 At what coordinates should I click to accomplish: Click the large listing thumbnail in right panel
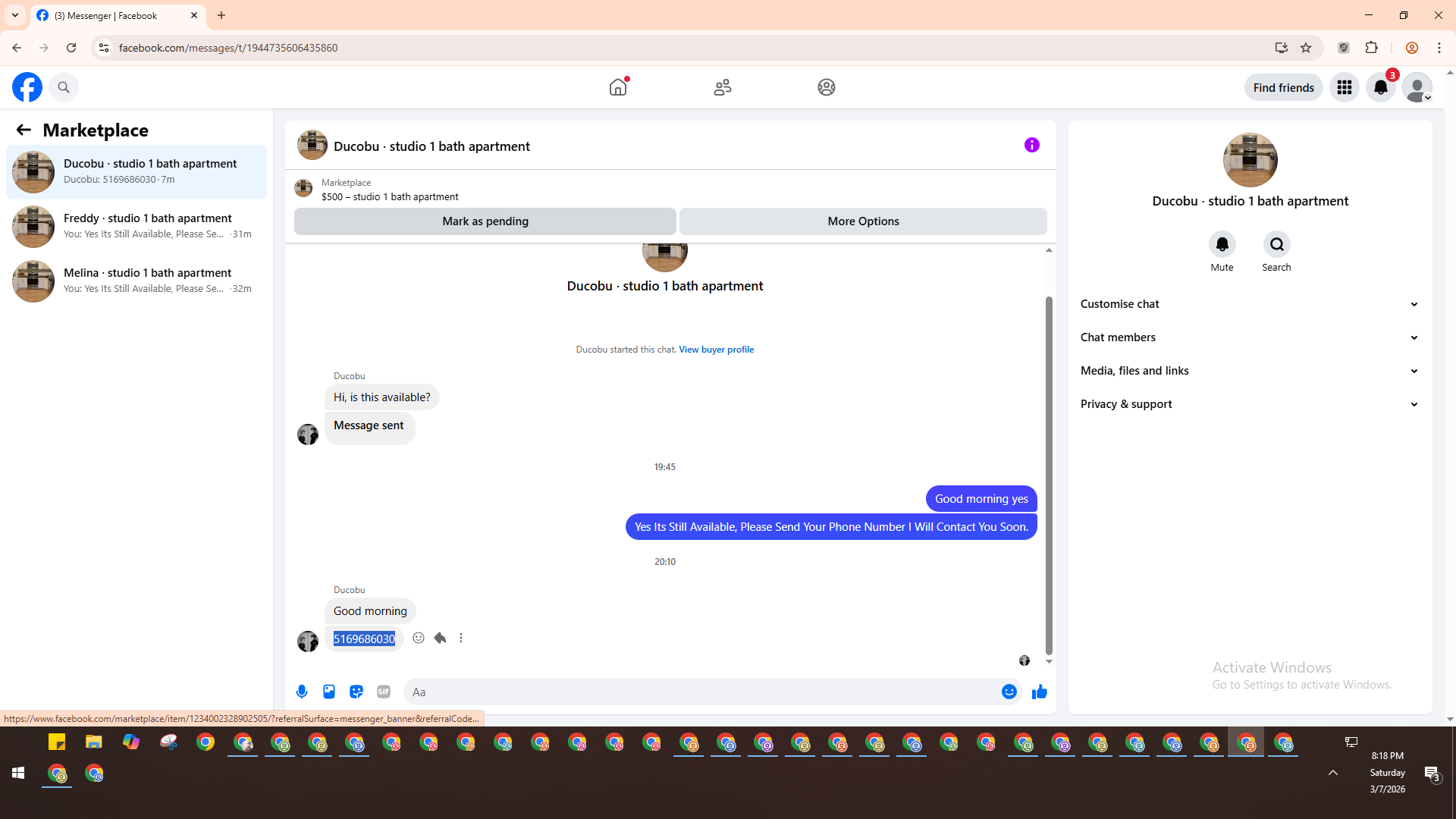coord(1250,160)
